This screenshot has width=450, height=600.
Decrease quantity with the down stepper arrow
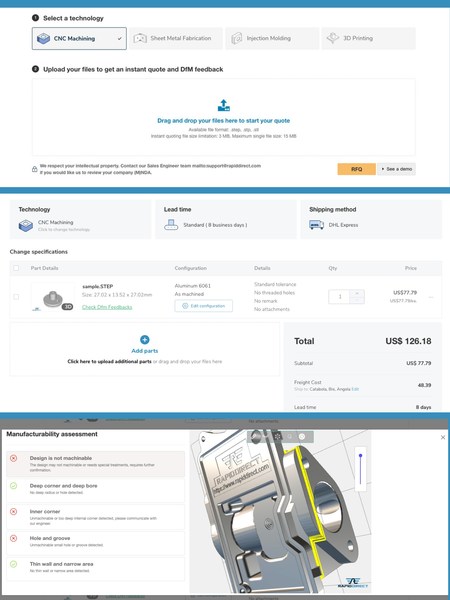357,300
